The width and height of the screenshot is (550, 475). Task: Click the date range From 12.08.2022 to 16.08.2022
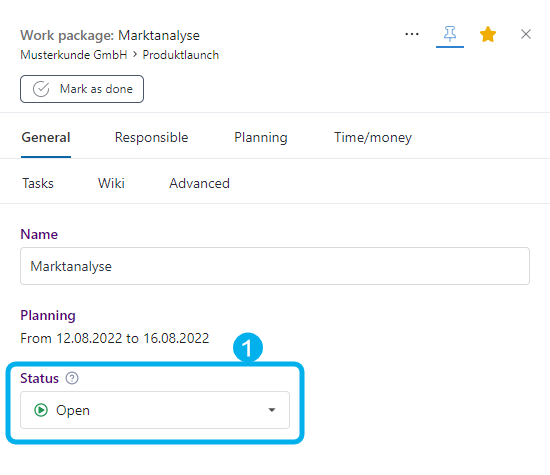point(115,338)
